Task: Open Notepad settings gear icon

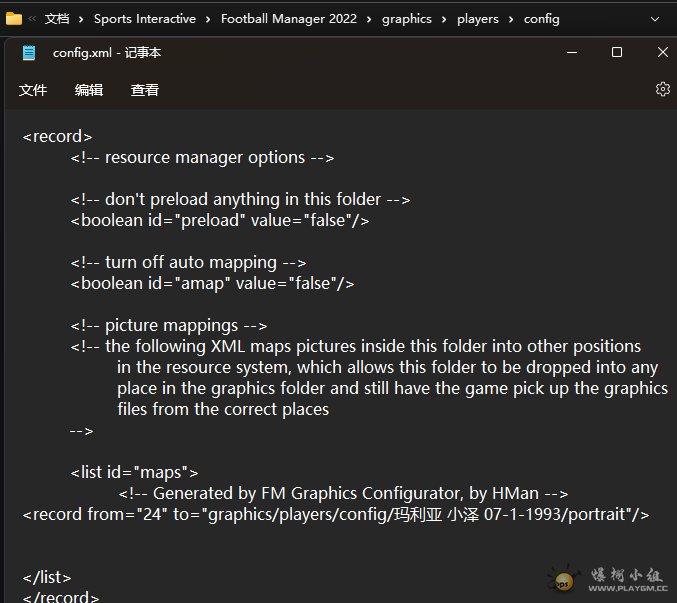Action: (662, 89)
